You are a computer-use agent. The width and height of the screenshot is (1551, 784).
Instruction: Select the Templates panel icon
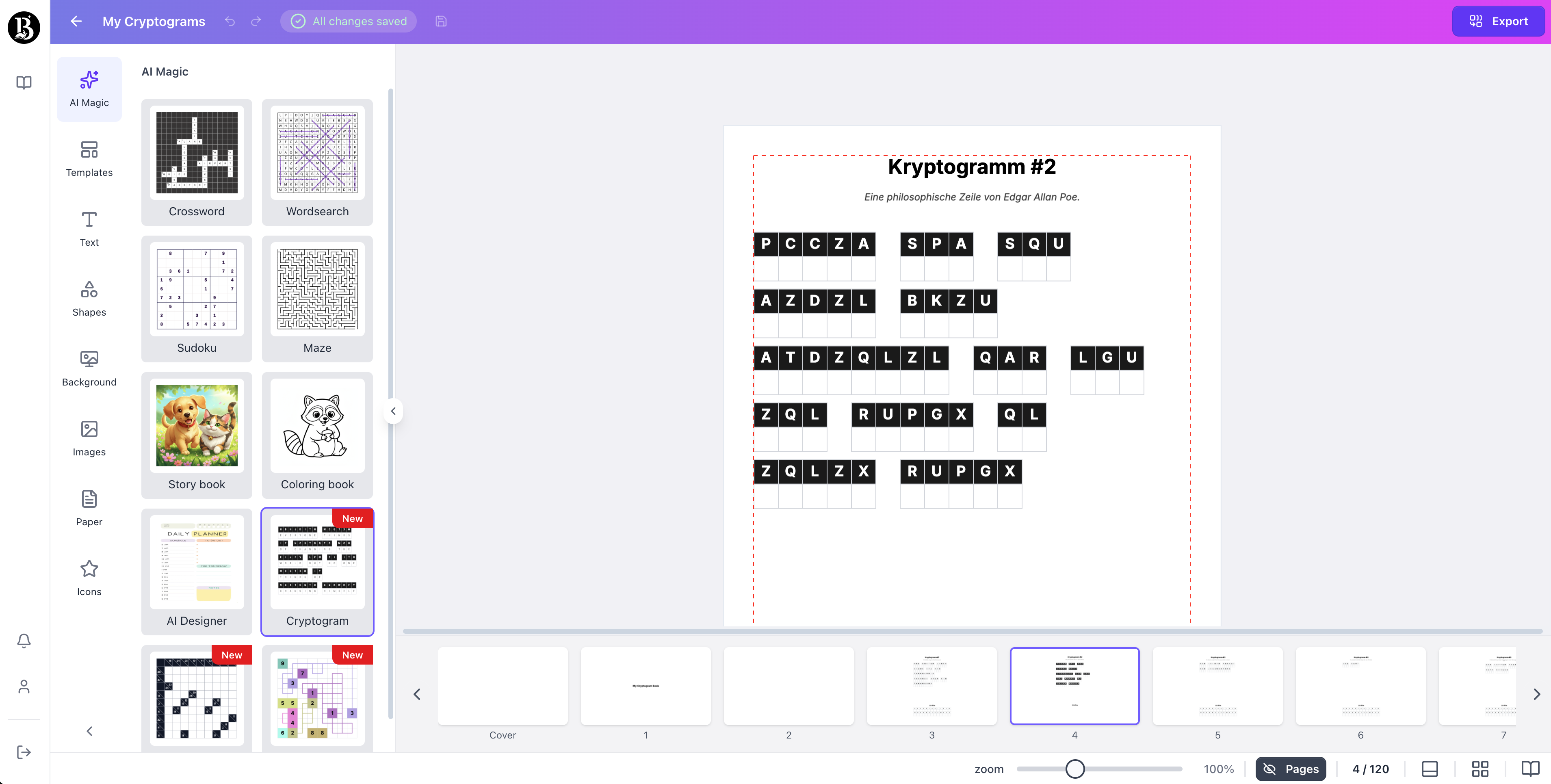(x=89, y=158)
